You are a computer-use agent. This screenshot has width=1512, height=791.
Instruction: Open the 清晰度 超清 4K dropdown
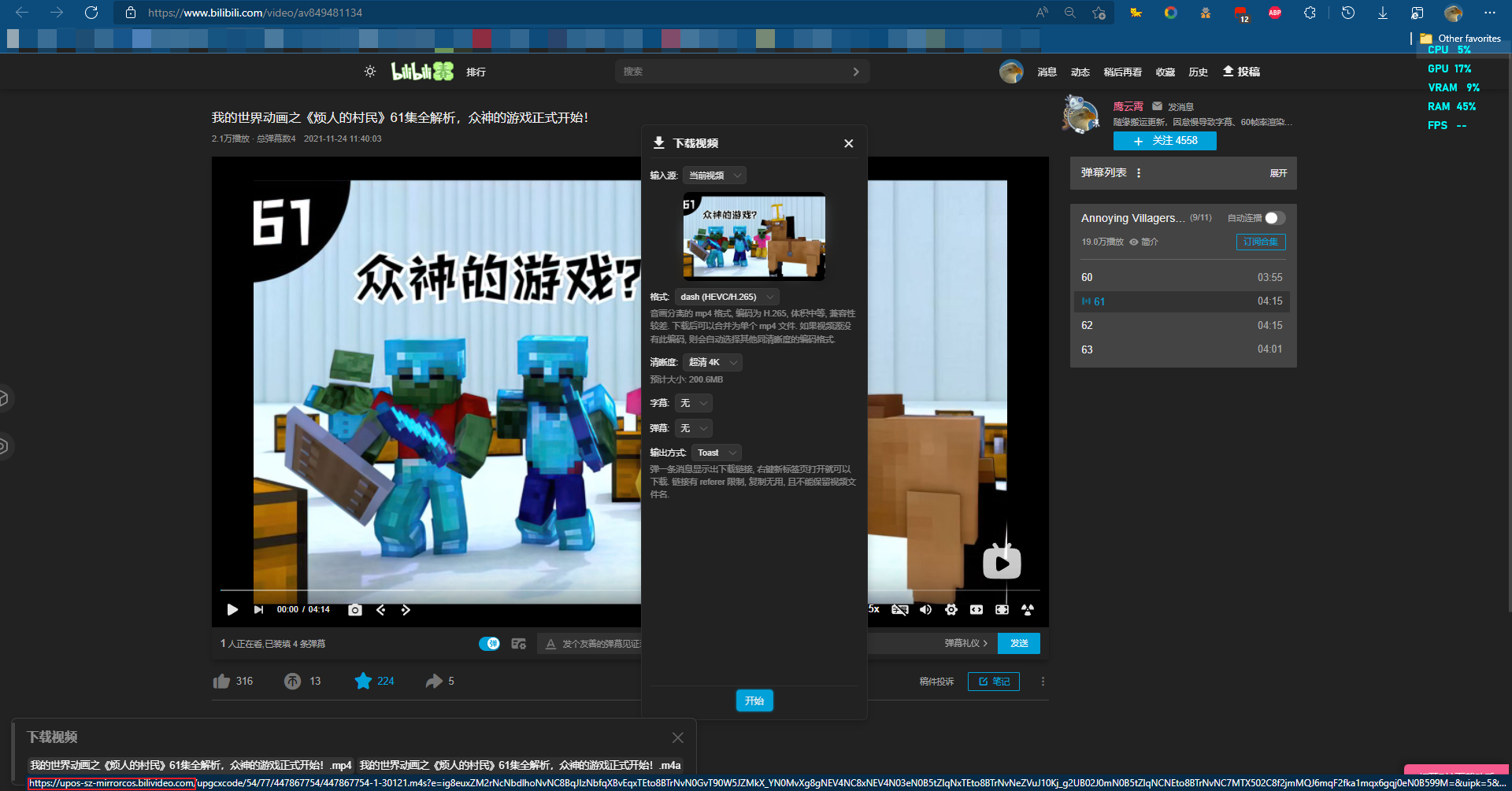click(712, 362)
